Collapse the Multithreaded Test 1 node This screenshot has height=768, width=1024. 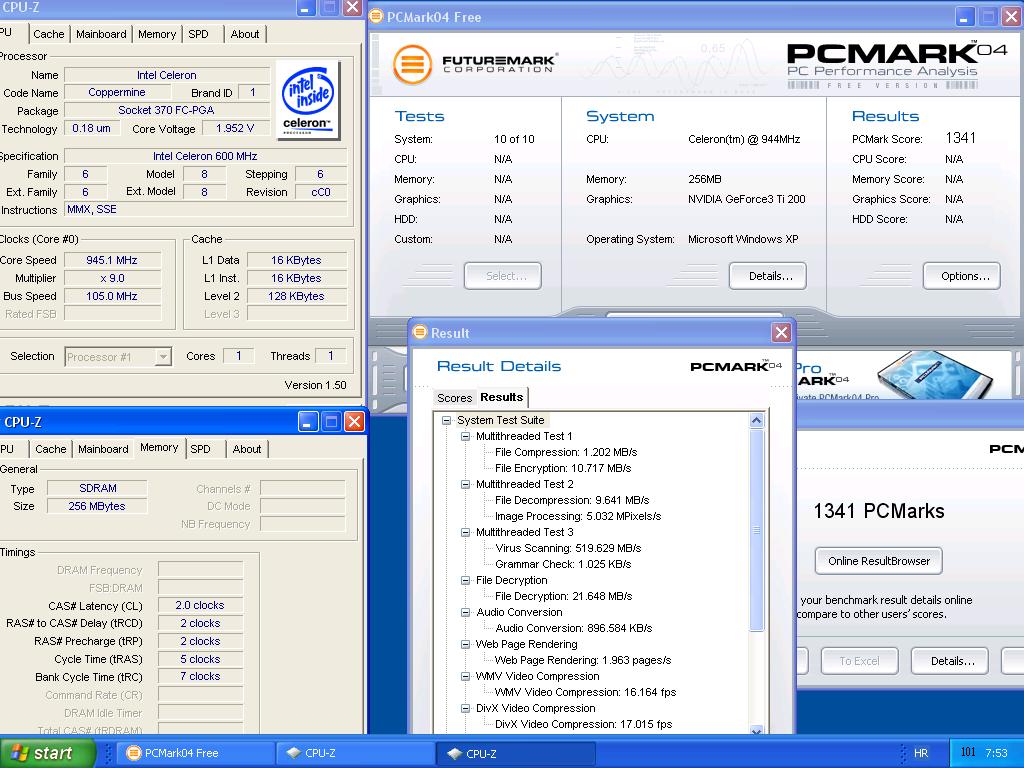[x=466, y=436]
